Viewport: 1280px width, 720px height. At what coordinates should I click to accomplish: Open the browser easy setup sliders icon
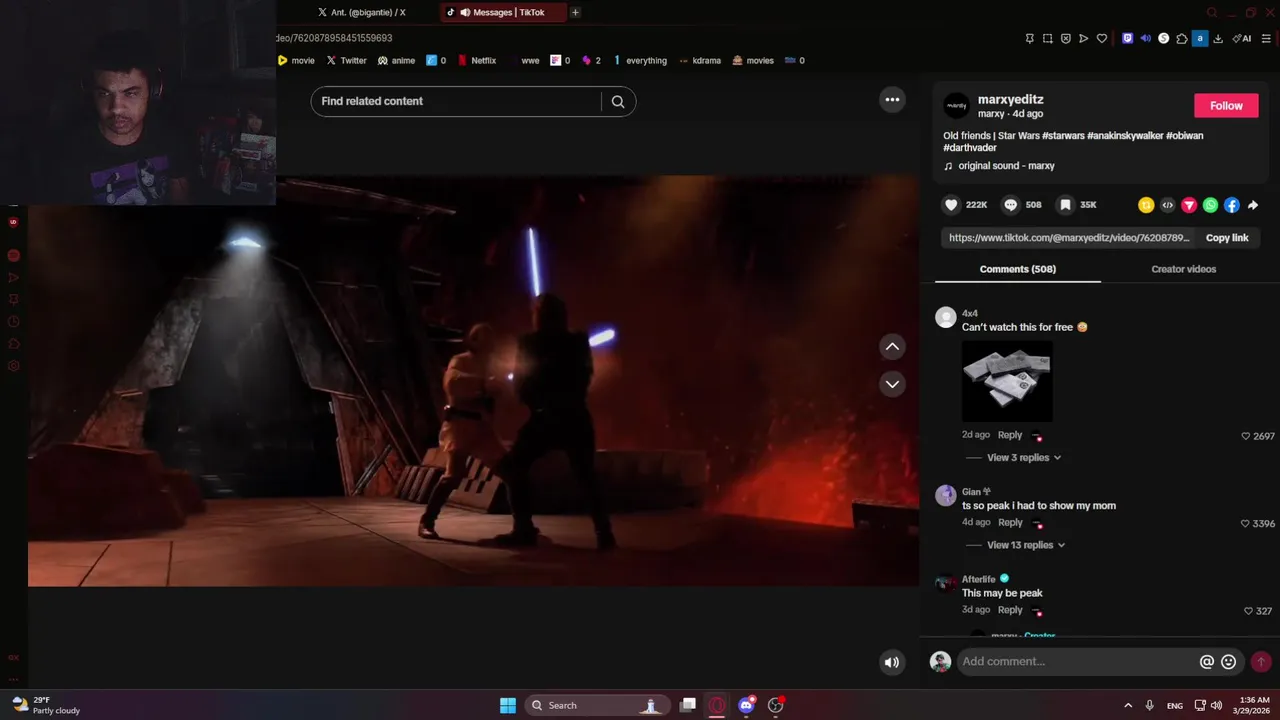[x=1266, y=38]
